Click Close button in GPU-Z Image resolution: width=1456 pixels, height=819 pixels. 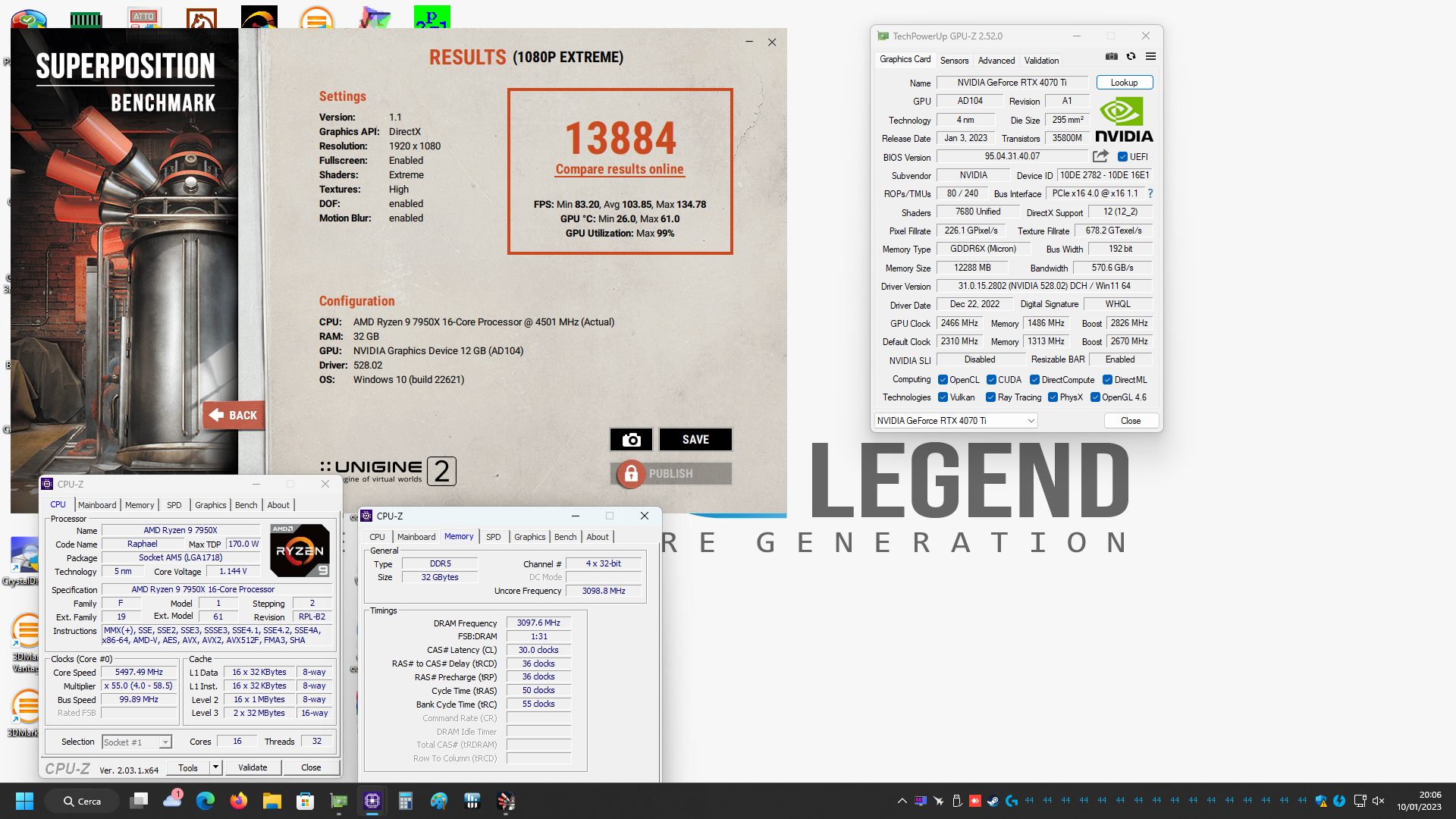coord(1131,421)
